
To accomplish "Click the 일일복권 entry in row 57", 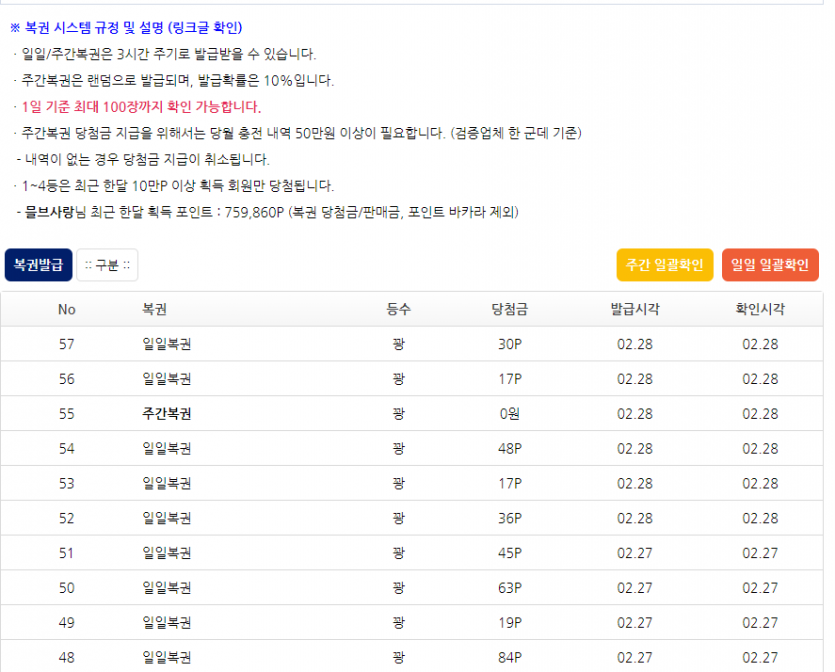I will (x=167, y=344).
